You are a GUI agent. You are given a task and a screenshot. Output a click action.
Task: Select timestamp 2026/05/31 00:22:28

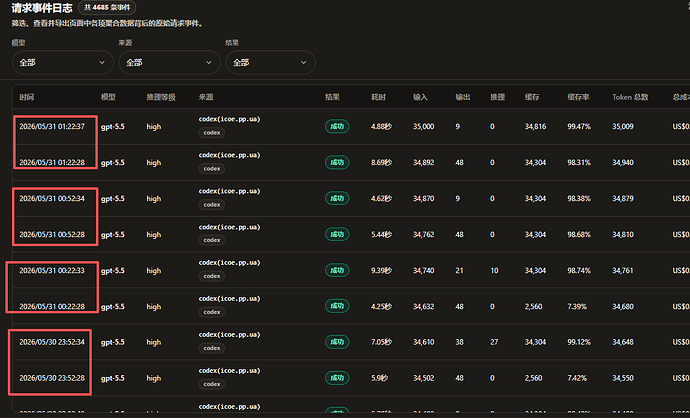tap(52, 307)
